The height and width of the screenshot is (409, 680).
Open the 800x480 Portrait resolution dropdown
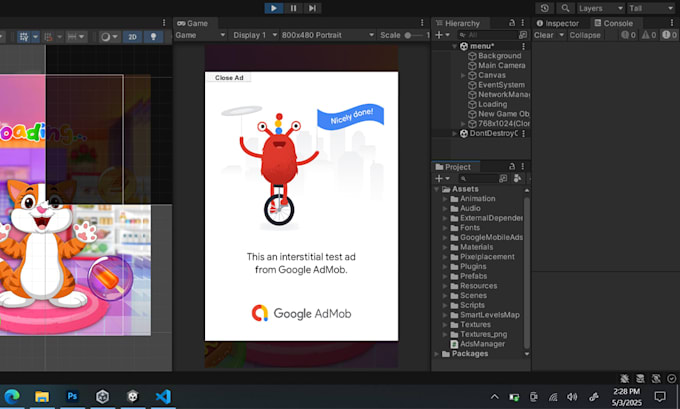point(327,35)
